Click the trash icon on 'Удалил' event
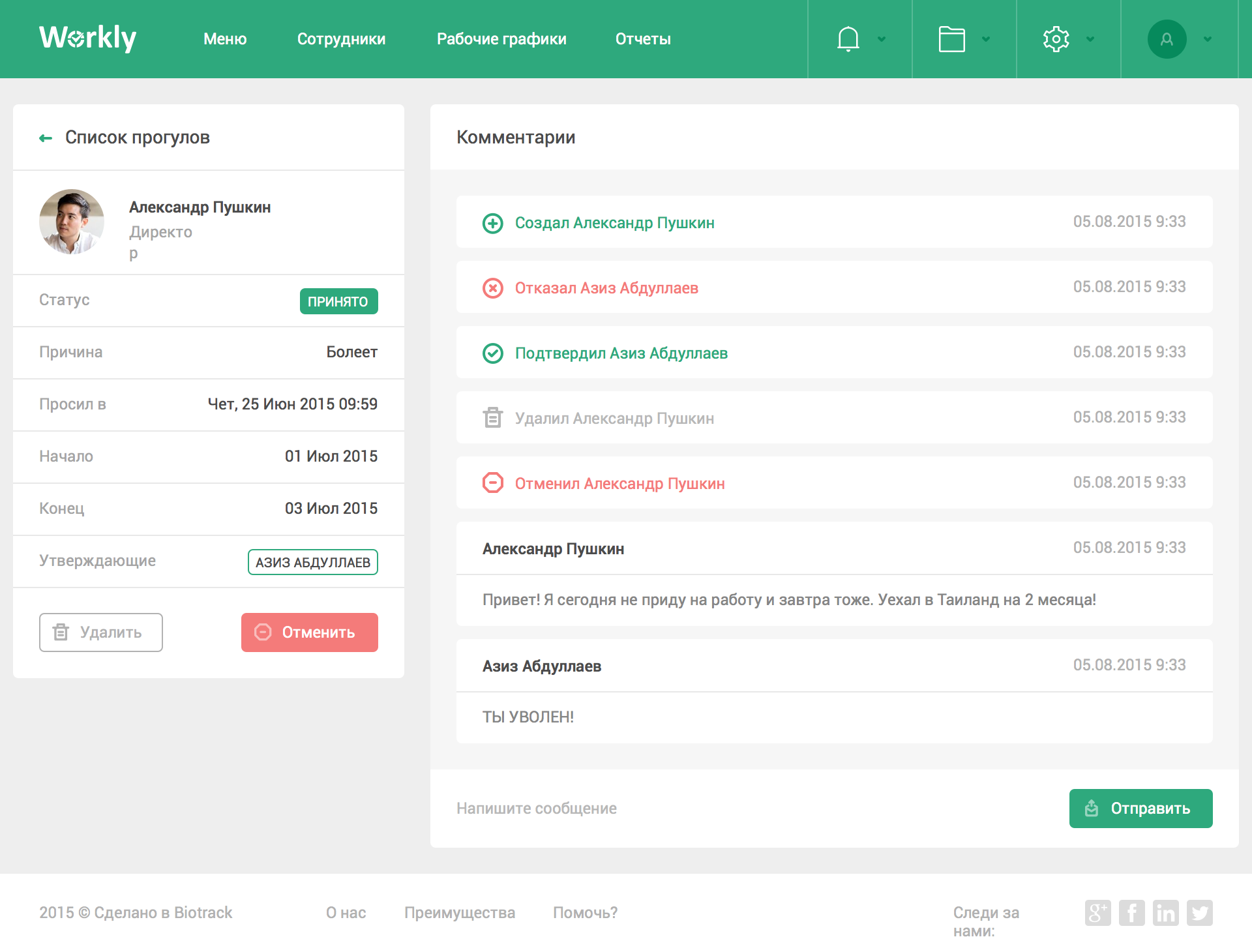The image size is (1252, 952). pos(492,417)
